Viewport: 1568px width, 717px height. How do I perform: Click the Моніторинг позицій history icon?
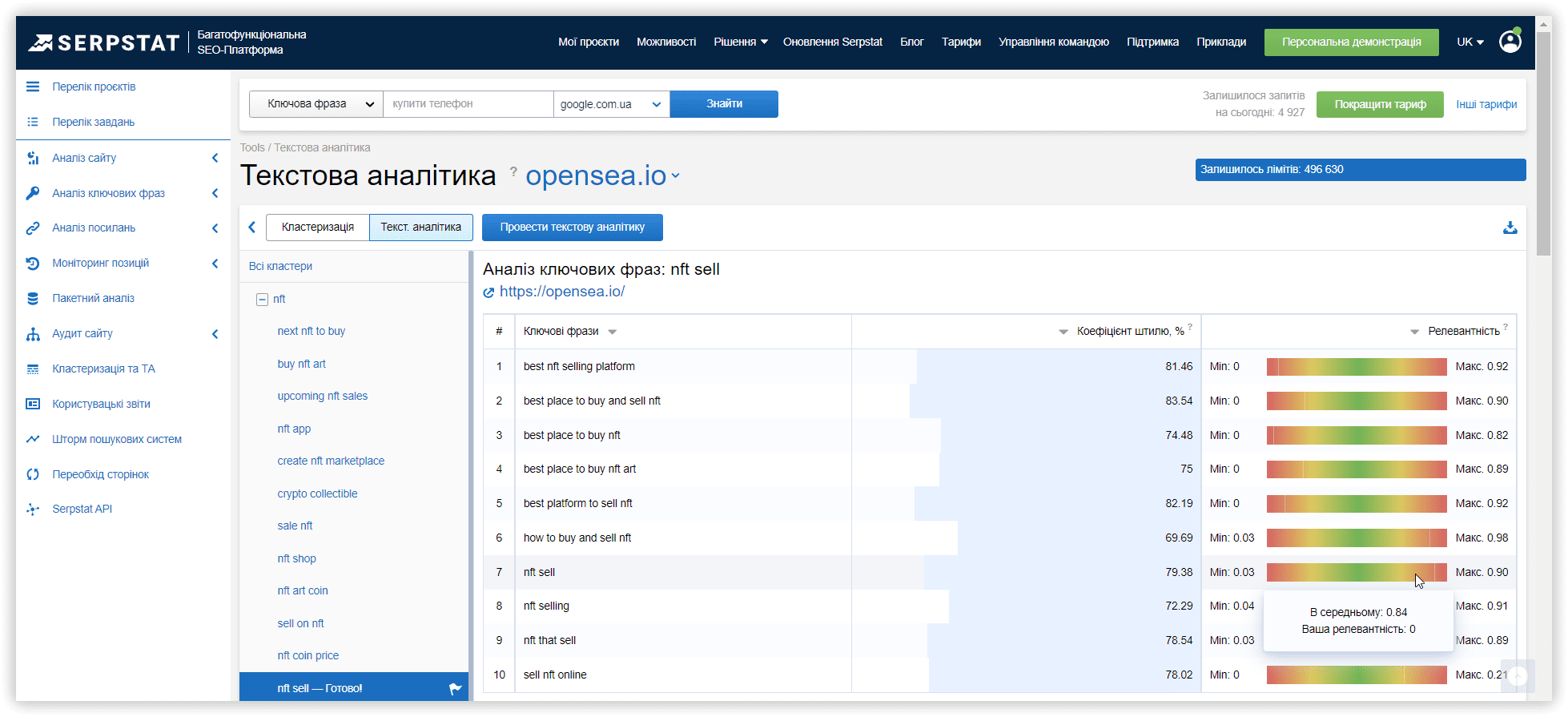pos(33,263)
